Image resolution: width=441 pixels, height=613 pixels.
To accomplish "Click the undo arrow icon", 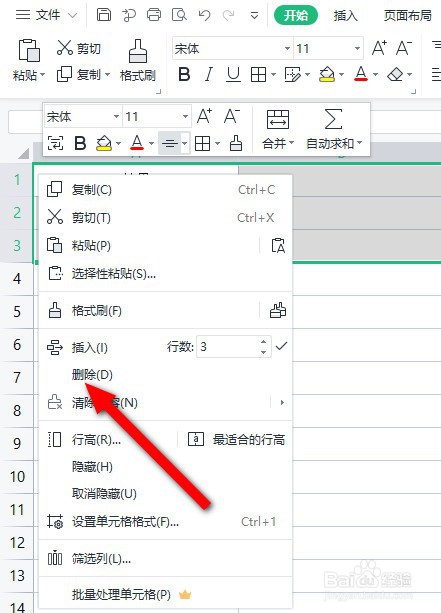I will (204, 15).
